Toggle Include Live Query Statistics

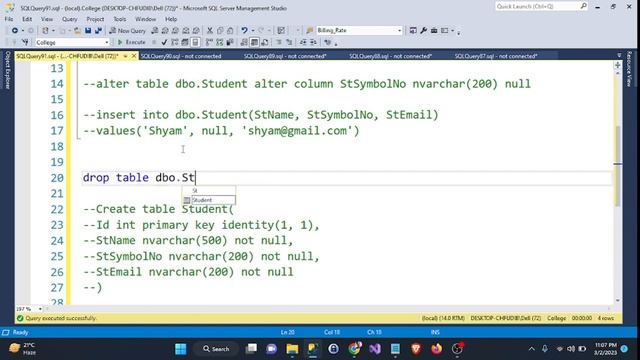220,42
